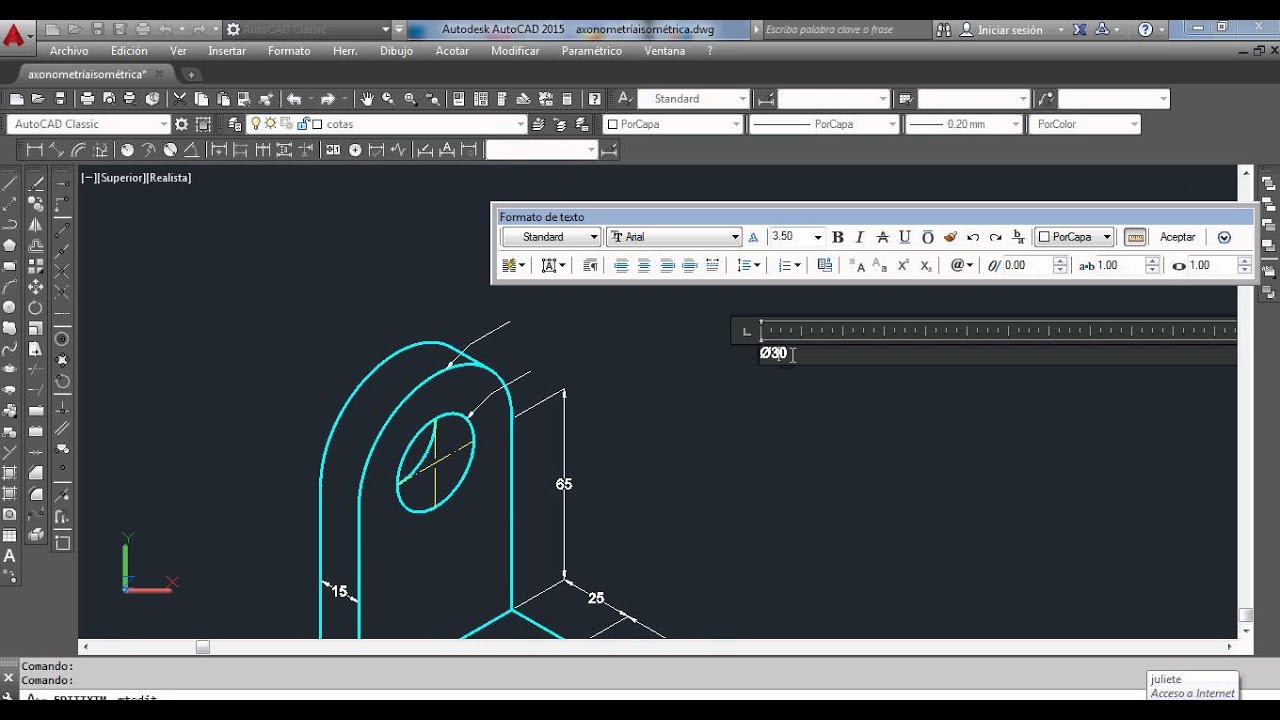
Task: Toggle the ruler display button
Action: (x=1135, y=237)
